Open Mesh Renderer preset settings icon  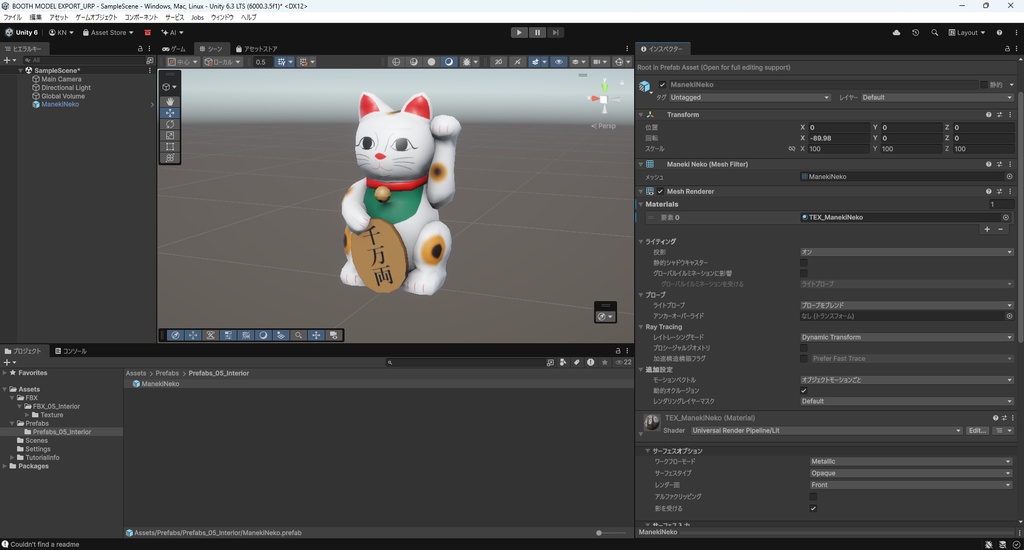coord(999,191)
